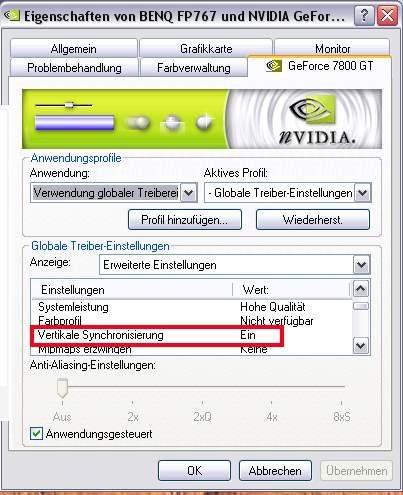The height and width of the screenshot is (495, 403).
Task: Click the NVIDIA eye icon on the GeForce tab
Action: [274, 66]
